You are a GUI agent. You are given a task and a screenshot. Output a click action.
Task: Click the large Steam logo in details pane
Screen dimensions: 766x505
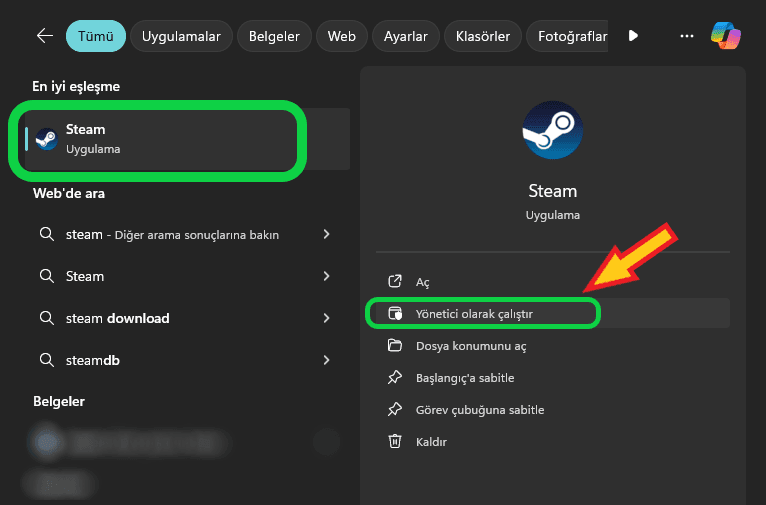pos(552,130)
